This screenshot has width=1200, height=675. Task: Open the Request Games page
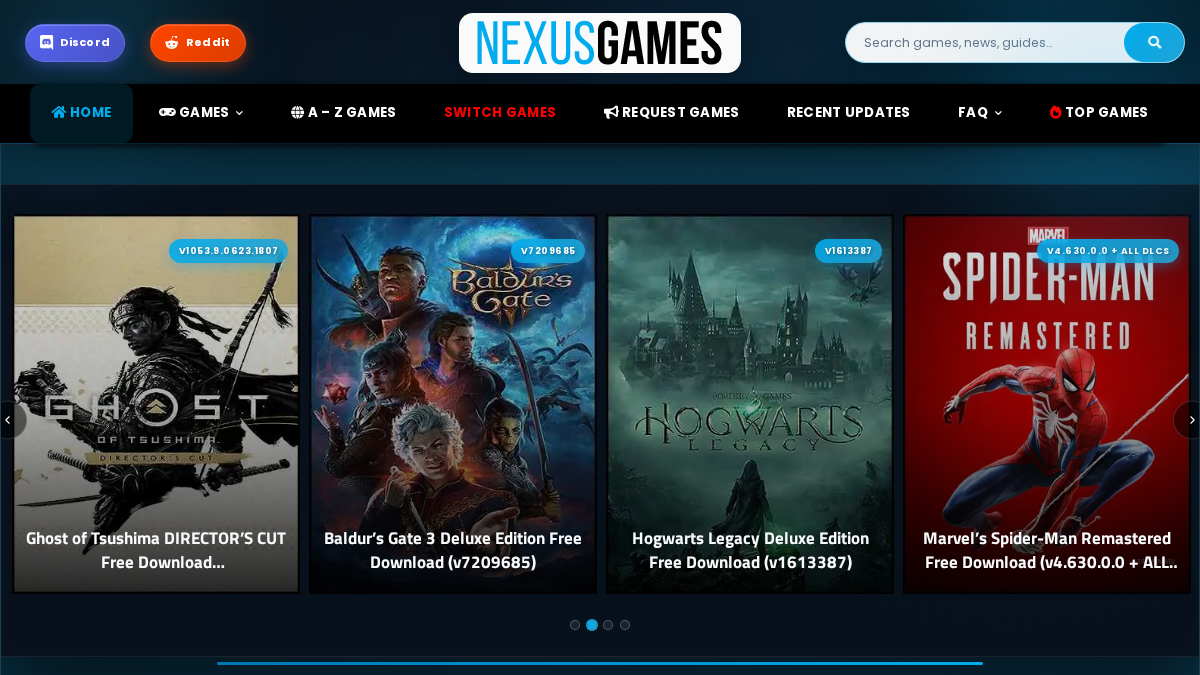pos(671,113)
